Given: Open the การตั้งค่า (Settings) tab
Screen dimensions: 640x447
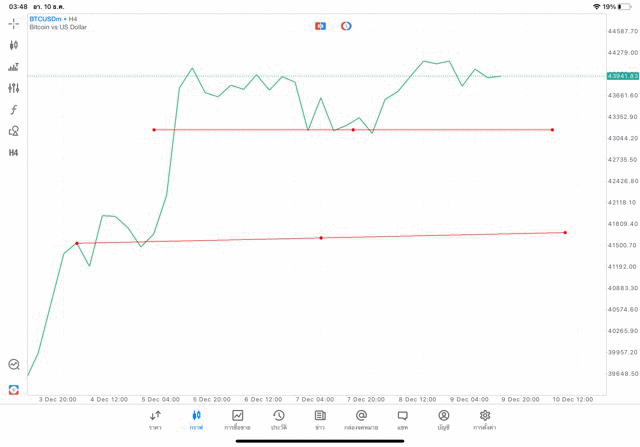Looking at the screenshot, I should point(485,419).
